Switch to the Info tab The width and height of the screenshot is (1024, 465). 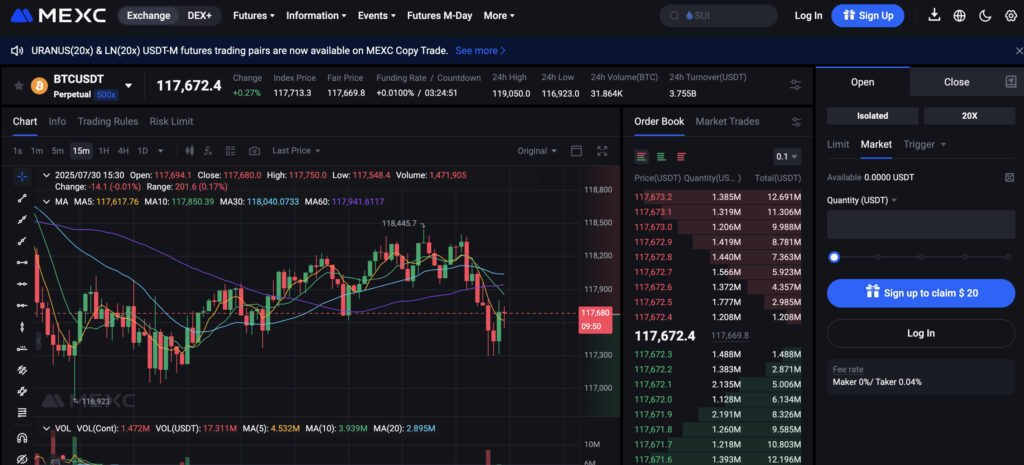point(57,121)
